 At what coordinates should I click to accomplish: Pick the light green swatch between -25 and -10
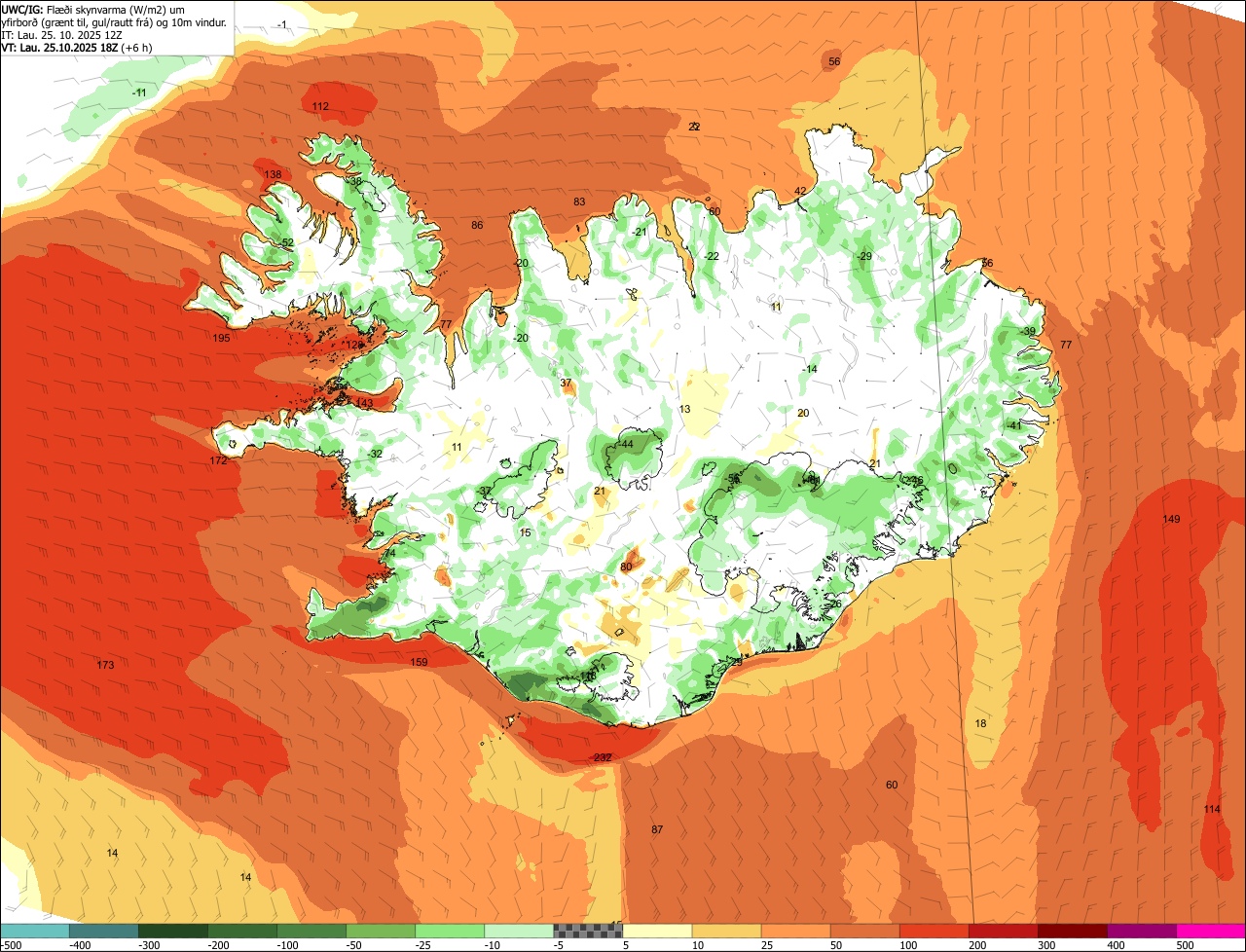[450, 932]
